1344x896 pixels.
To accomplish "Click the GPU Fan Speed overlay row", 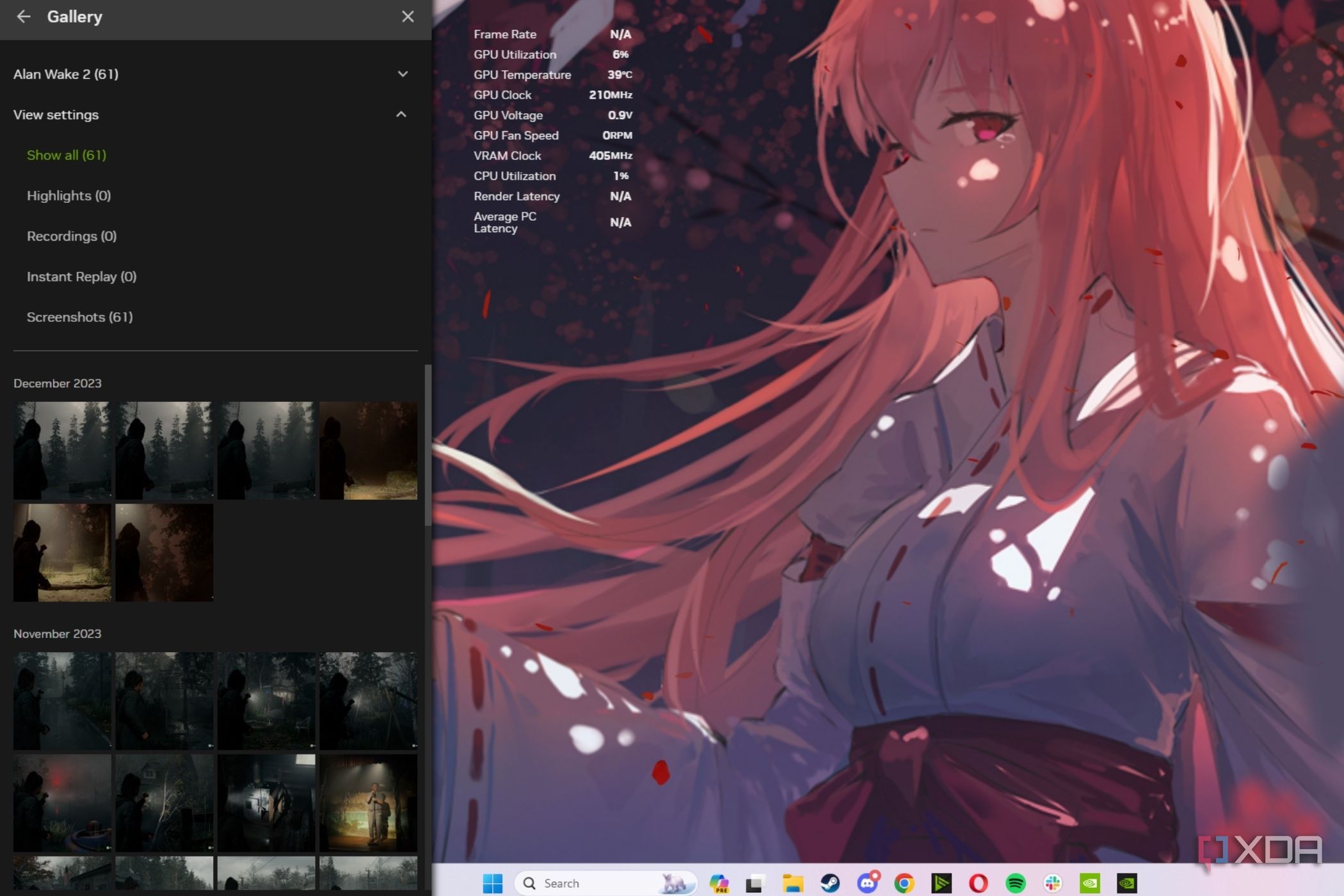I will [x=553, y=135].
